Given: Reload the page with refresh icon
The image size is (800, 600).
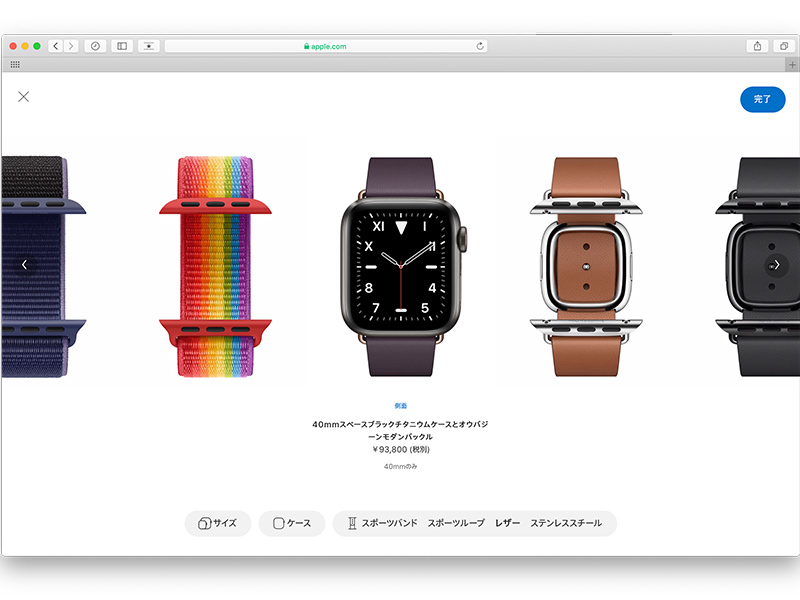Looking at the screenshot, I should 480,46.
